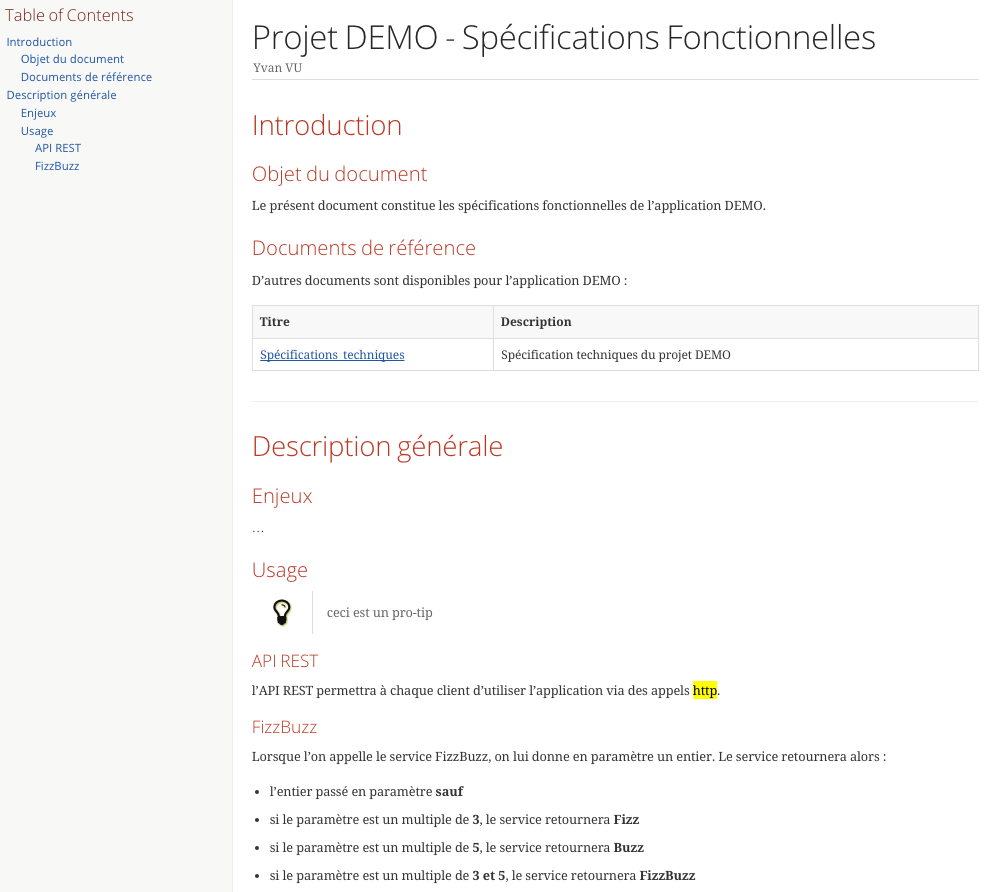Jump to Objet du document via sidebar
The image size is (990, 892).
coord(72,59)
